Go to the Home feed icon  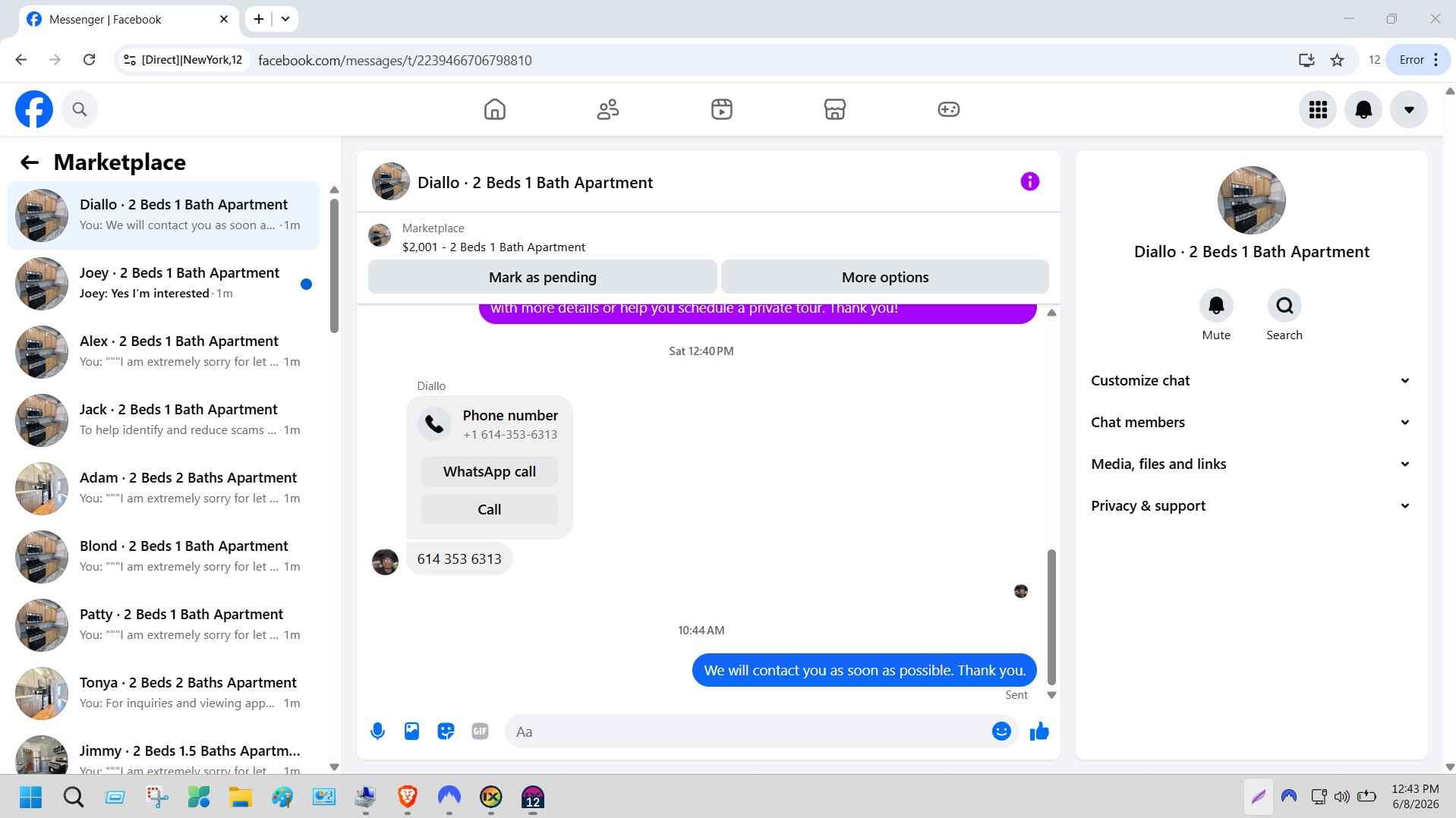click(495, 109)
